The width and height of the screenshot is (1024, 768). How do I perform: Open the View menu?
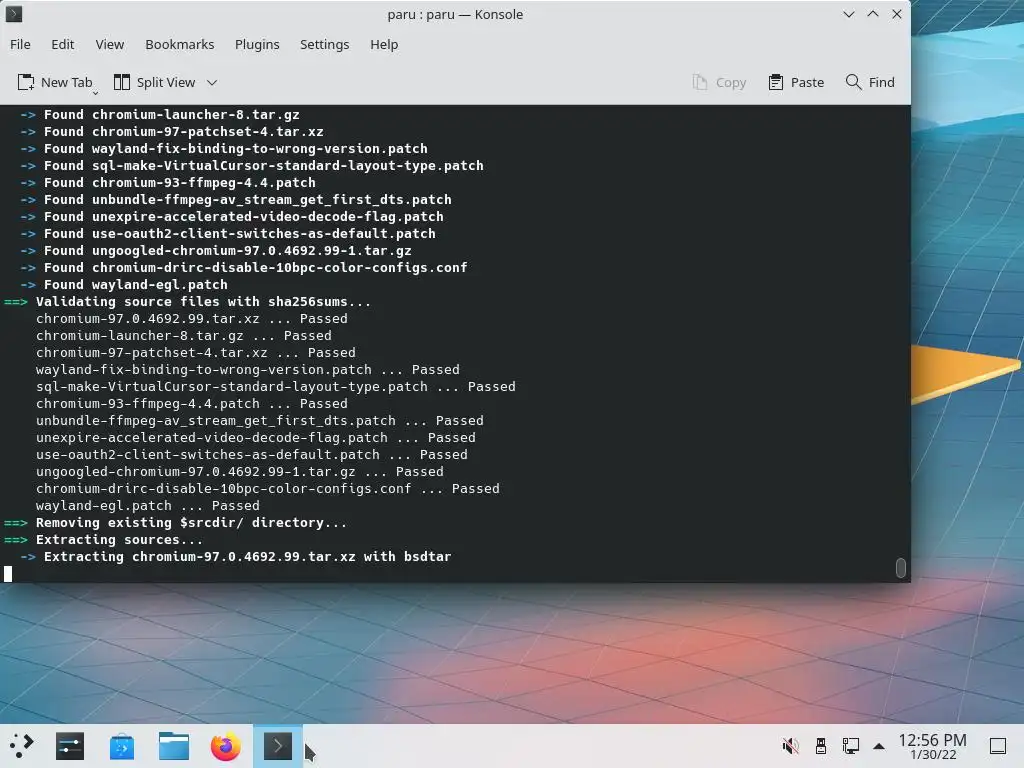click(109, 44)
